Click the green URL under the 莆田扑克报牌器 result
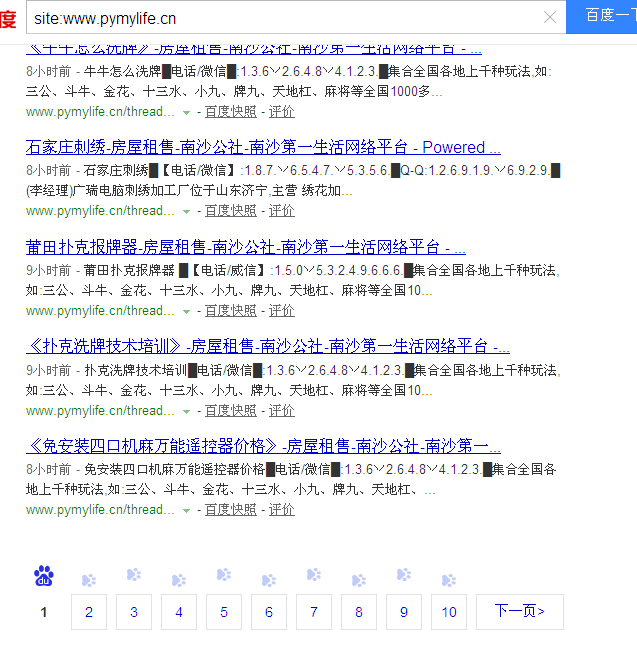Image resolution: width=637 pixels, height=655 pixels. pos(100,310)
